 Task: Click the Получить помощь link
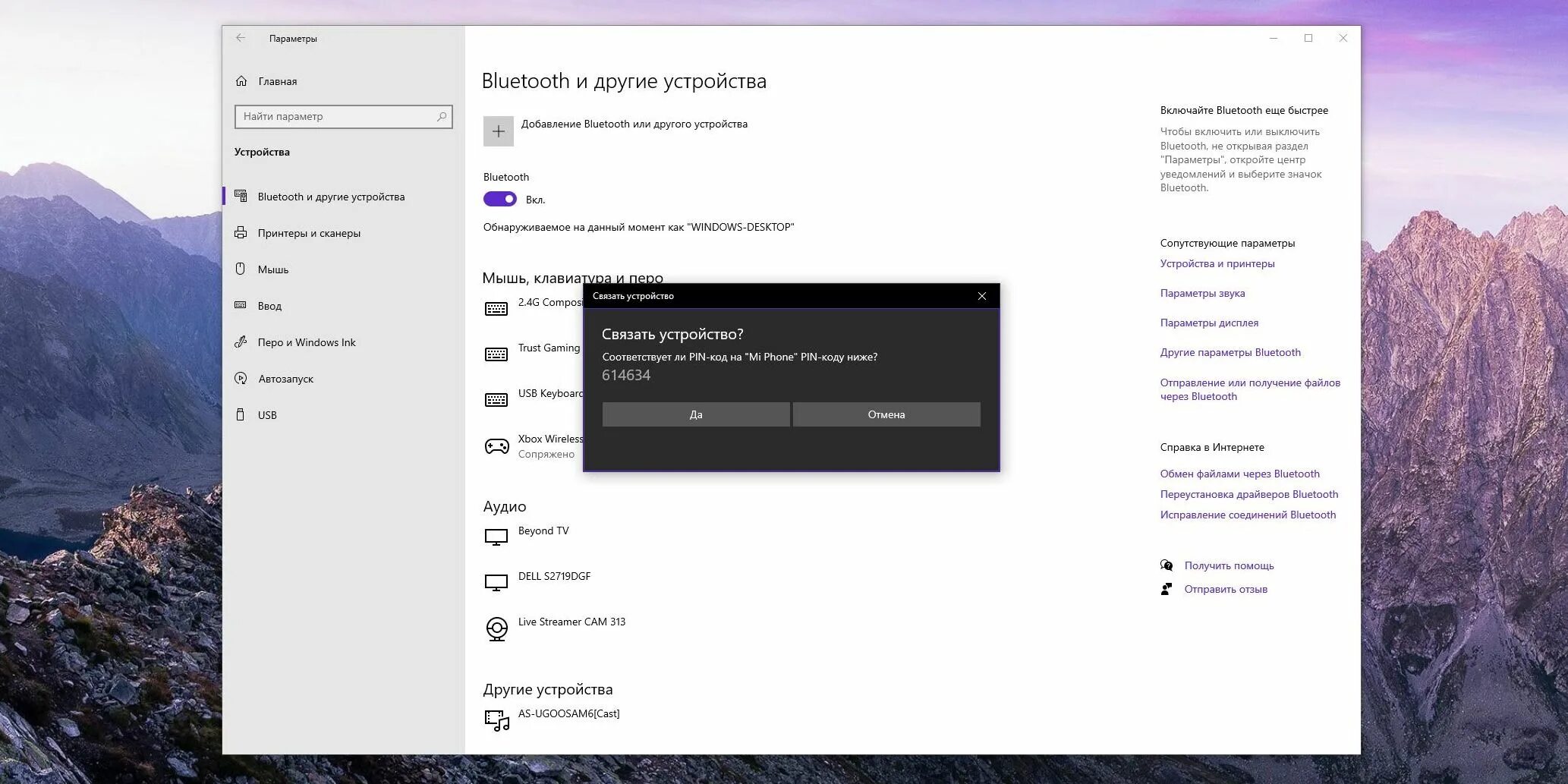tap(1230, 565)
